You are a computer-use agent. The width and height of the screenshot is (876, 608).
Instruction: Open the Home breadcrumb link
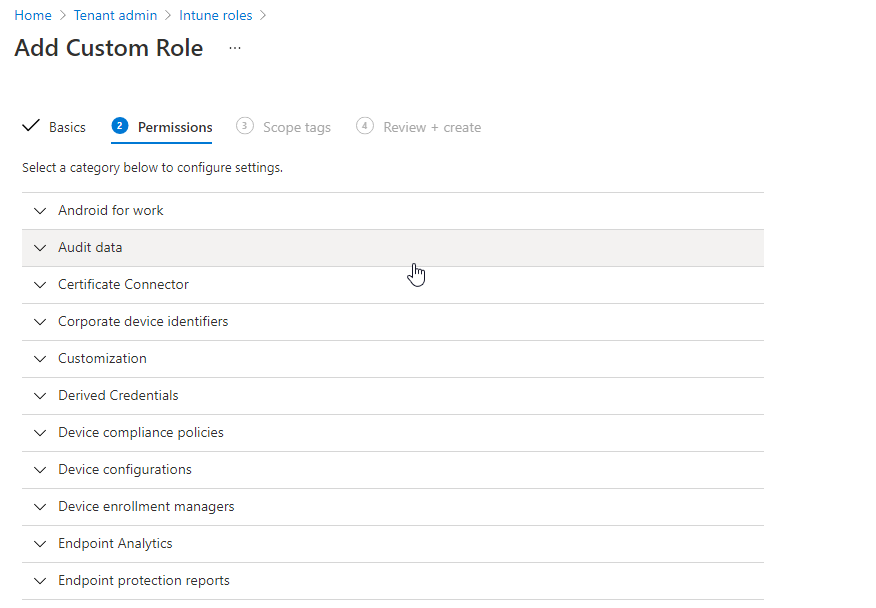coord(33,16)
